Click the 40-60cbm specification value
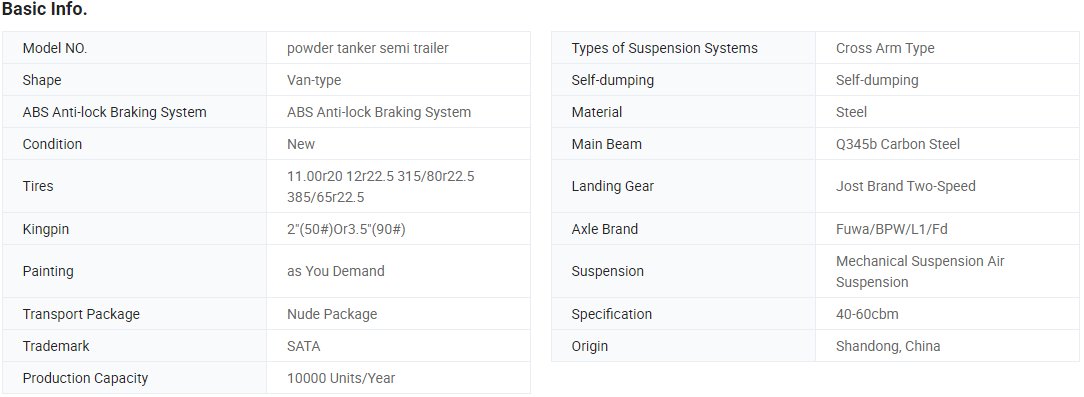The height and width of the screenshot is (397, 1084). [867, 314]
